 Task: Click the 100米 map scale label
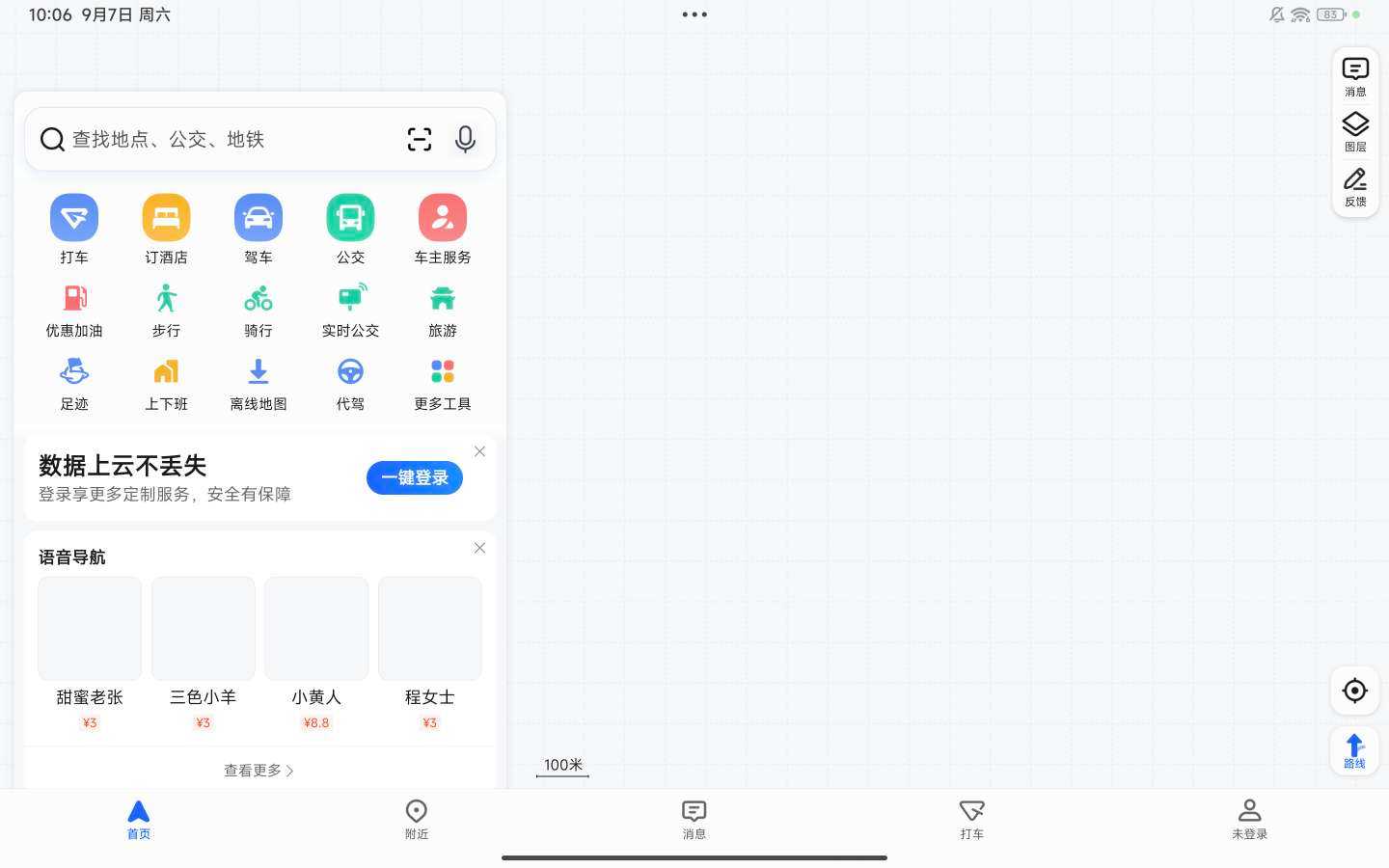tap(563, 765)
